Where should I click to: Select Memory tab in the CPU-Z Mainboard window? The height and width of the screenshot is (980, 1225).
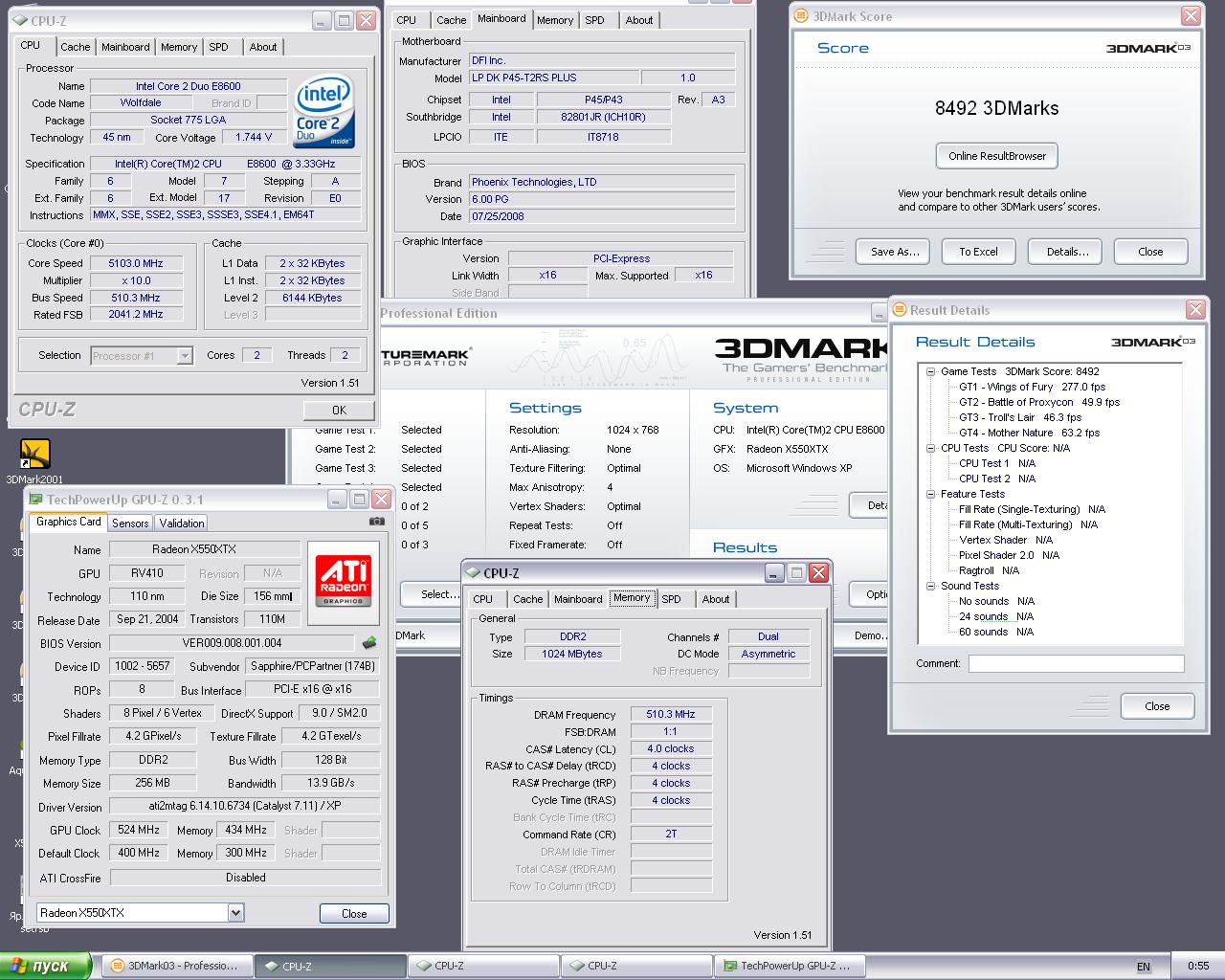(555, 20)
